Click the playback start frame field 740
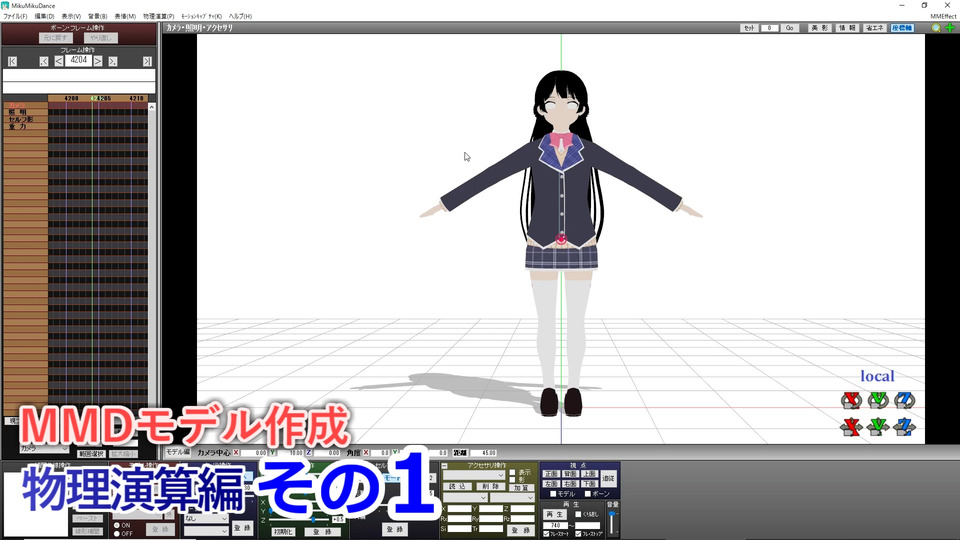Image resolution: width=960 pixels, height=540 pixels. coord(555,525)
